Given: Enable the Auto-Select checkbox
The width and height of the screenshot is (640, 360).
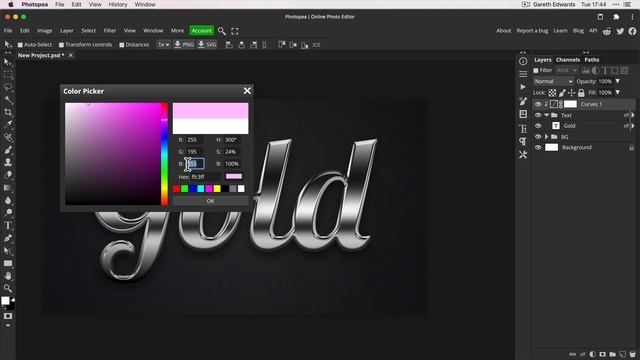Looking at the screenshot, I should [20, 45].
